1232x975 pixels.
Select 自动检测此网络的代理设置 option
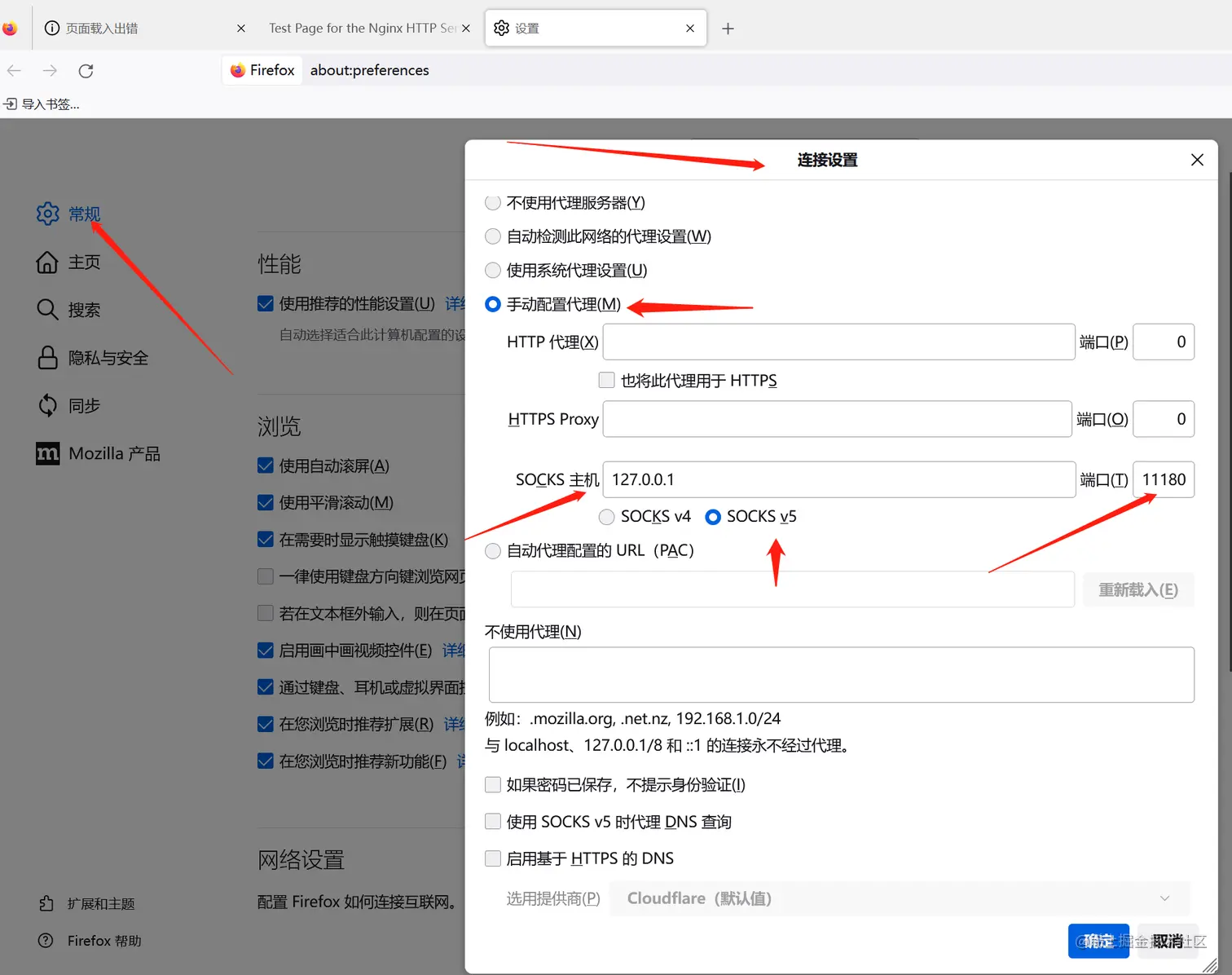point(493,236)
